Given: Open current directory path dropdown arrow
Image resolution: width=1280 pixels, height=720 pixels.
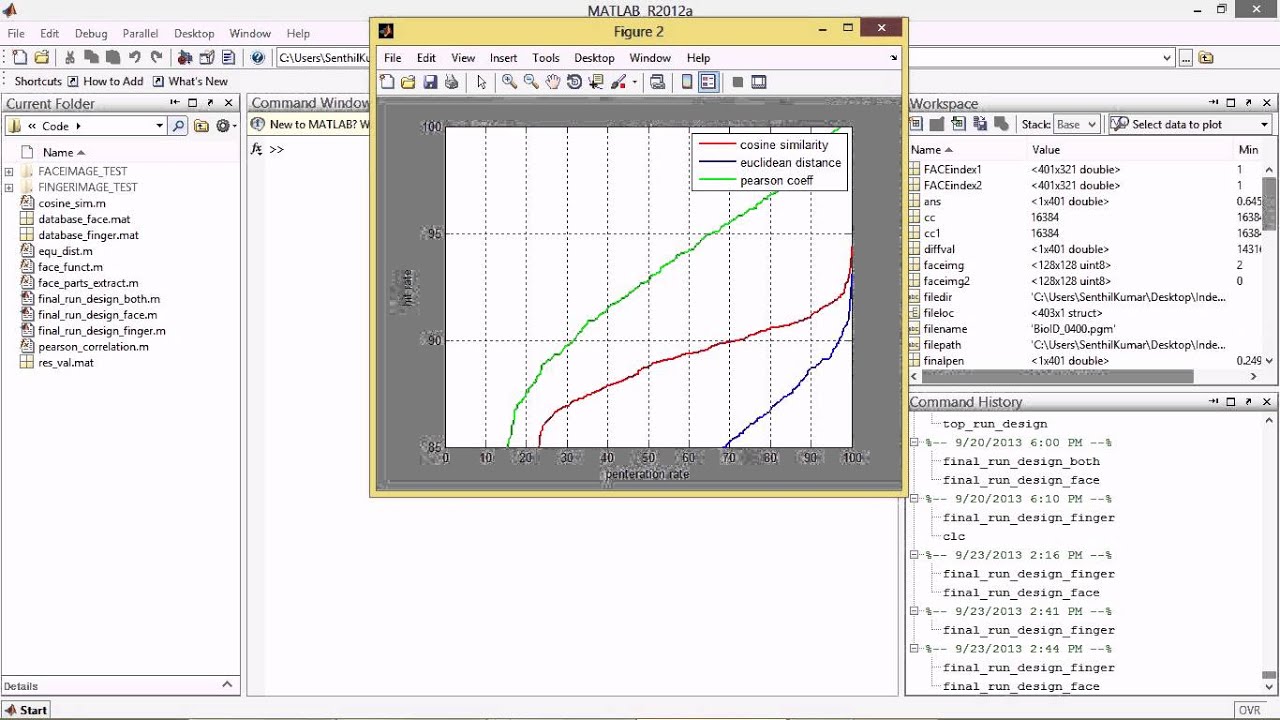Looking at the screenshot, I should pos(1167,58).
